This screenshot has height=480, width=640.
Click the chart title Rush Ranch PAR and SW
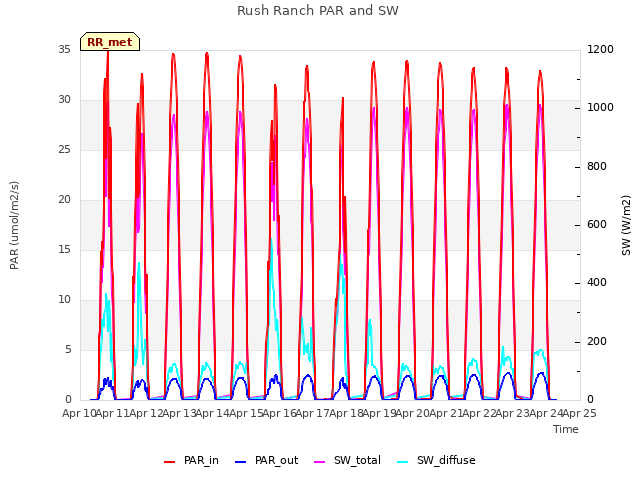(318, 11)
